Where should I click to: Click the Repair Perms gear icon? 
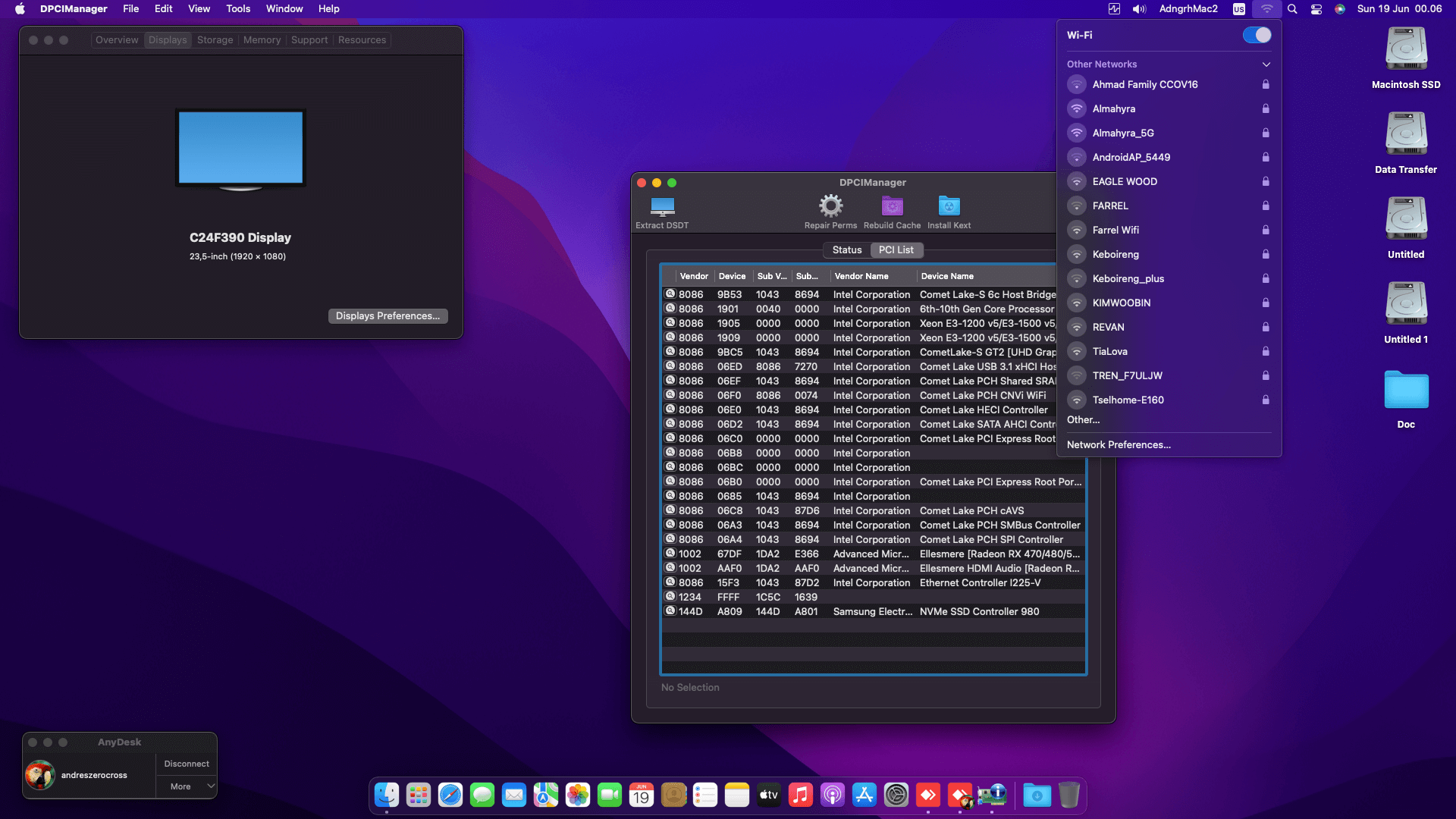coord(830,206)
